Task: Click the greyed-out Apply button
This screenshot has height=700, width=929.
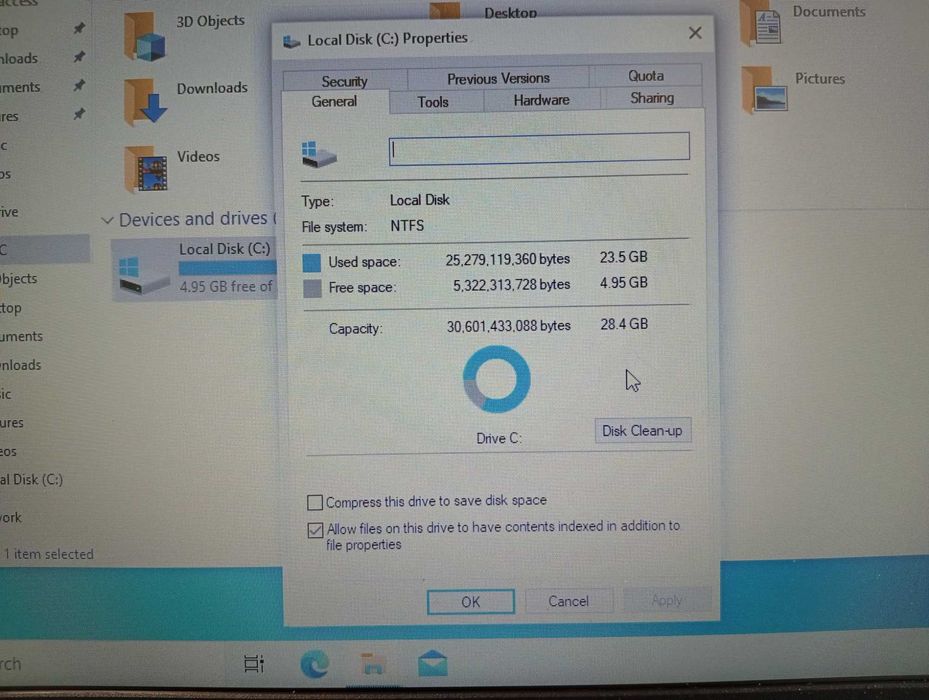Action: (667, 600)
